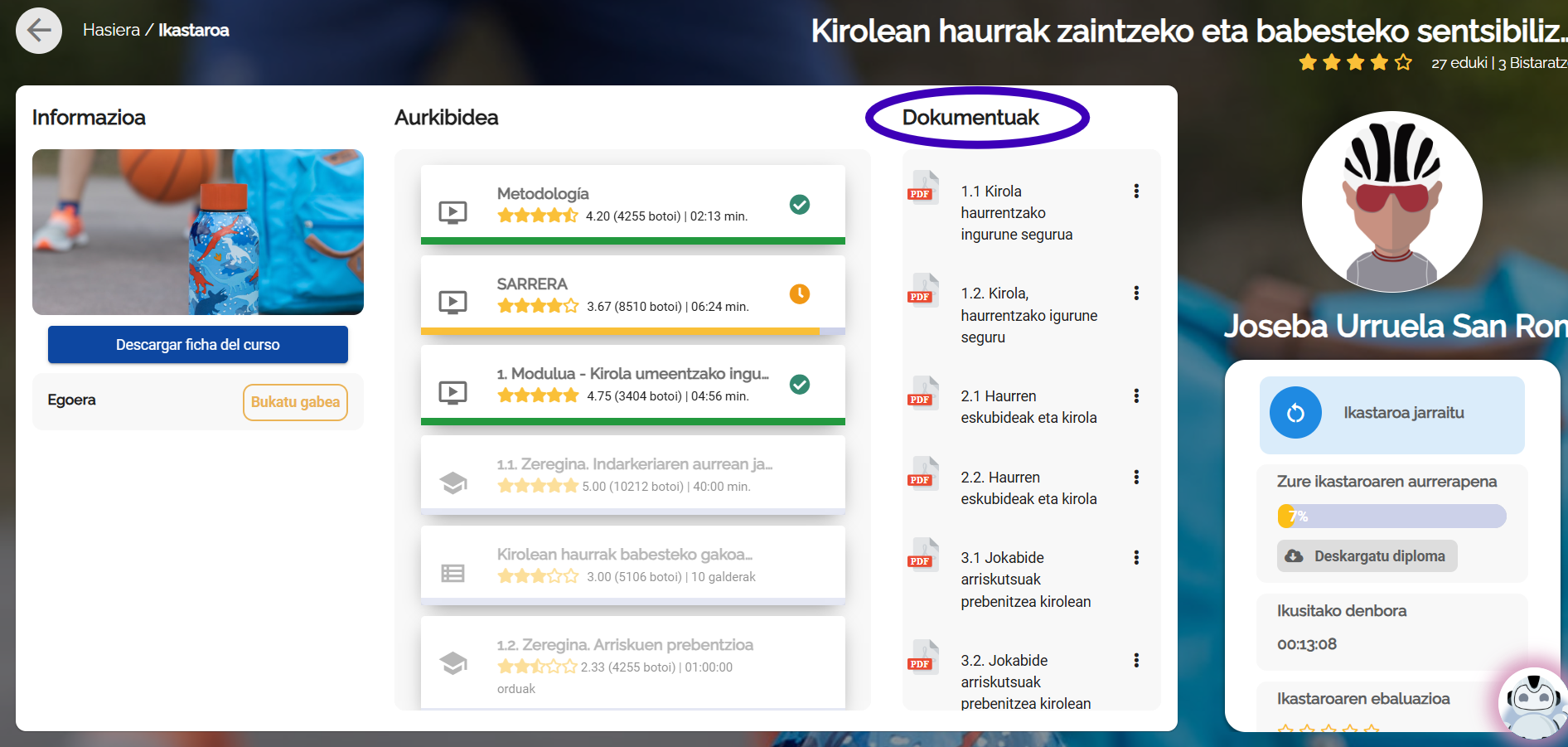The height and width of the screenshot is (747, 1568).
Task: Click the orange clock status on SARRERA
Action: click(799, 294)
